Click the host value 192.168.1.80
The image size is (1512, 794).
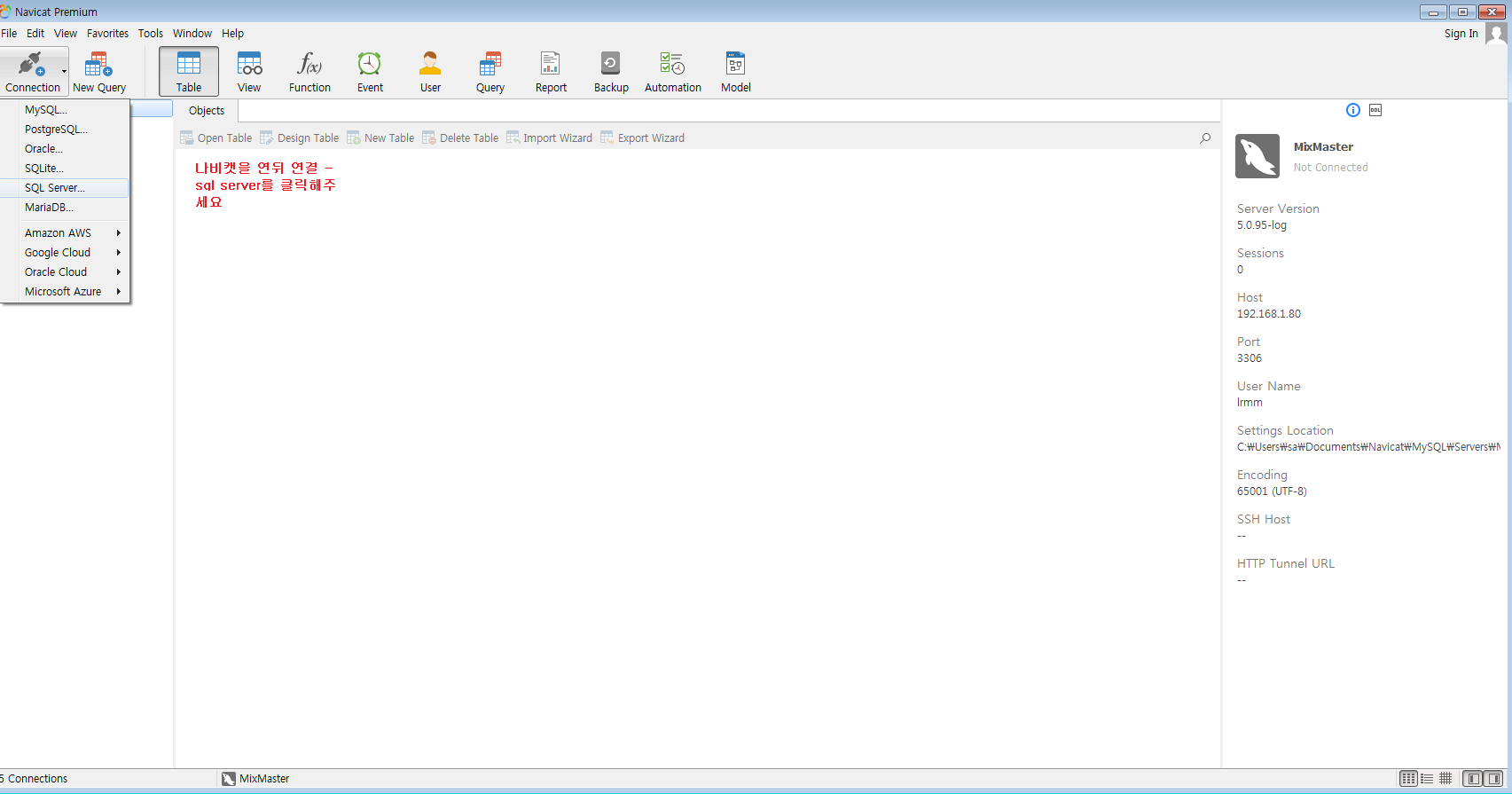pyautogui.click(x=1269, y=314)
